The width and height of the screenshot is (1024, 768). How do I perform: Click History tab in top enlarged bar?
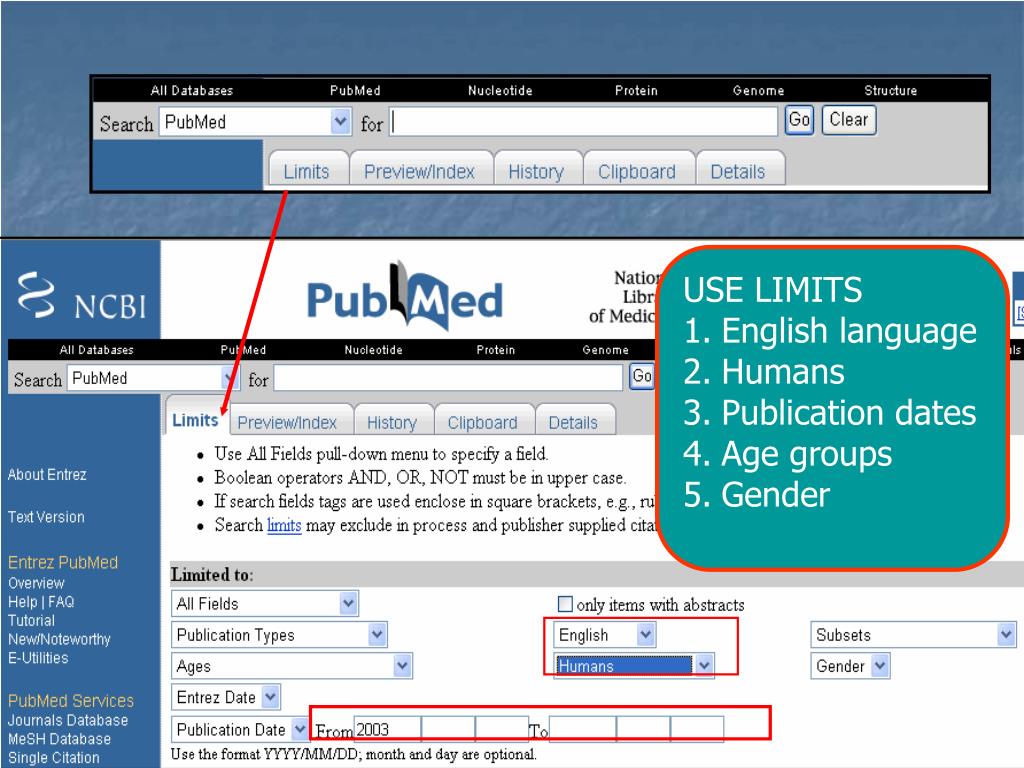coord(536,172)
